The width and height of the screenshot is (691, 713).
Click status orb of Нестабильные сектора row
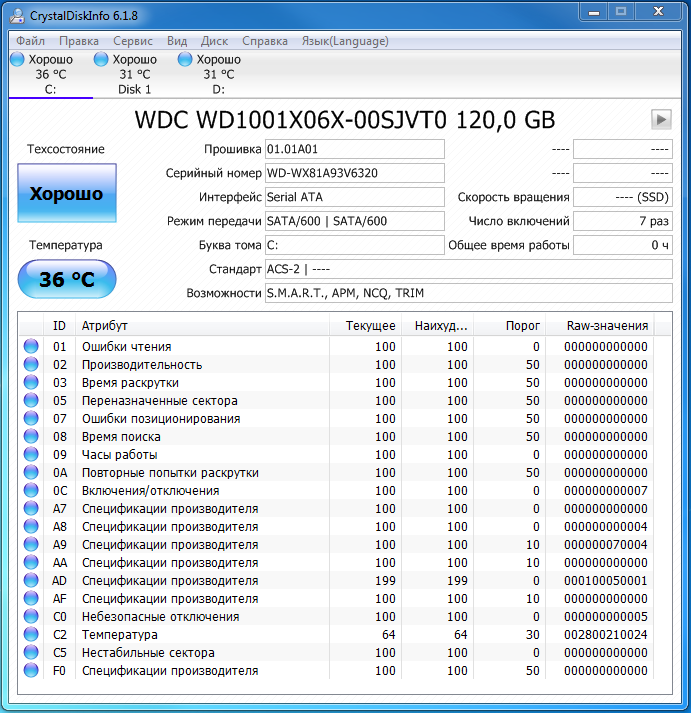click(x=31, y=653)
